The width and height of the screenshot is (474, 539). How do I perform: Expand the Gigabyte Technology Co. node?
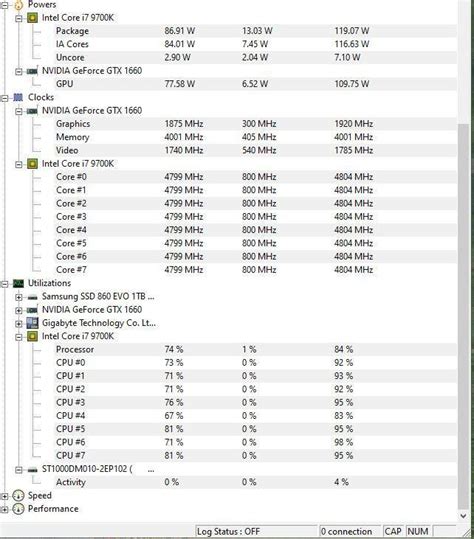point(19,323)
